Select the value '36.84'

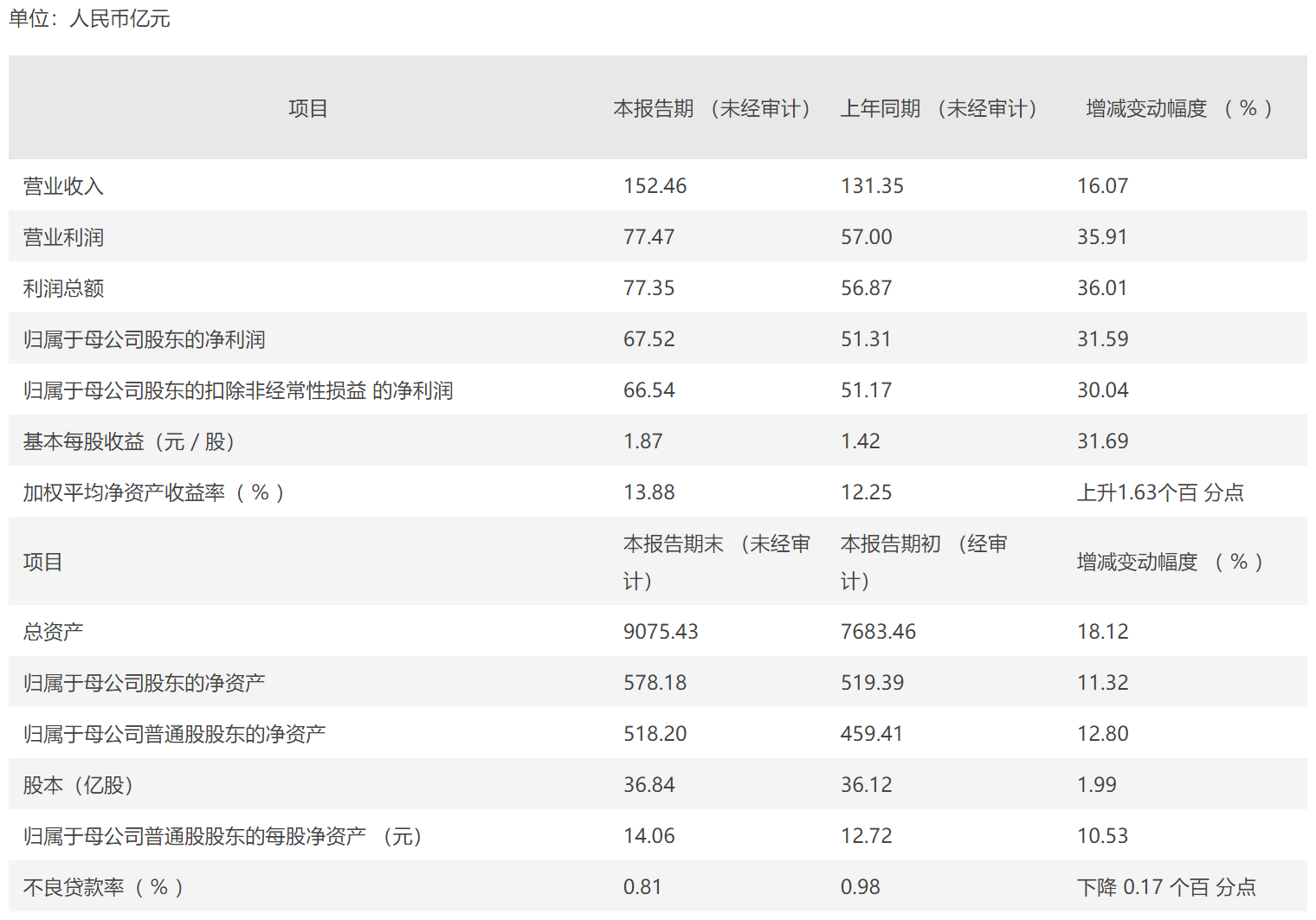pyautogui.click(x=648, y=785)
